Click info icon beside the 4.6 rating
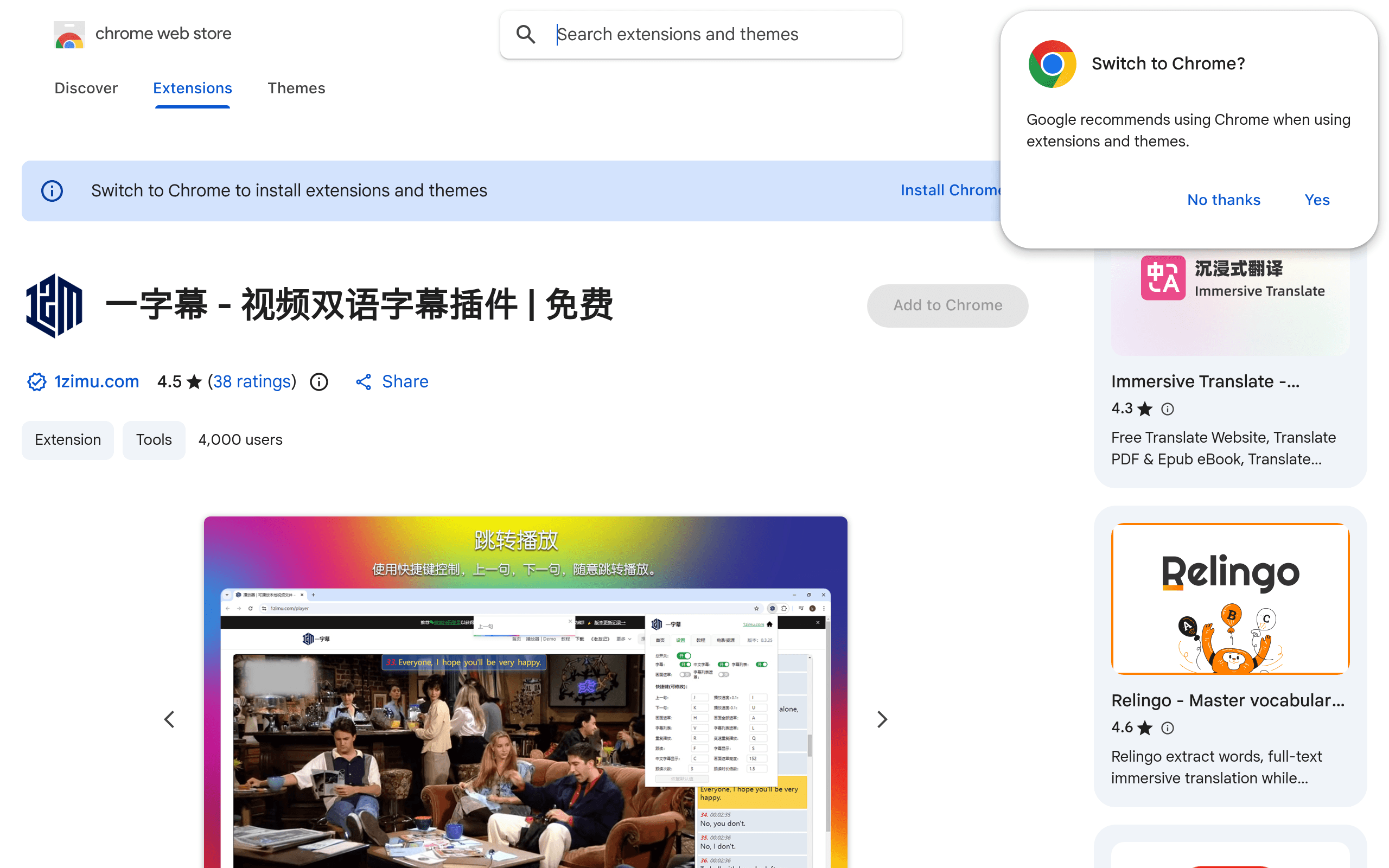This screenshot has height=868, width=1389. 1168,728
